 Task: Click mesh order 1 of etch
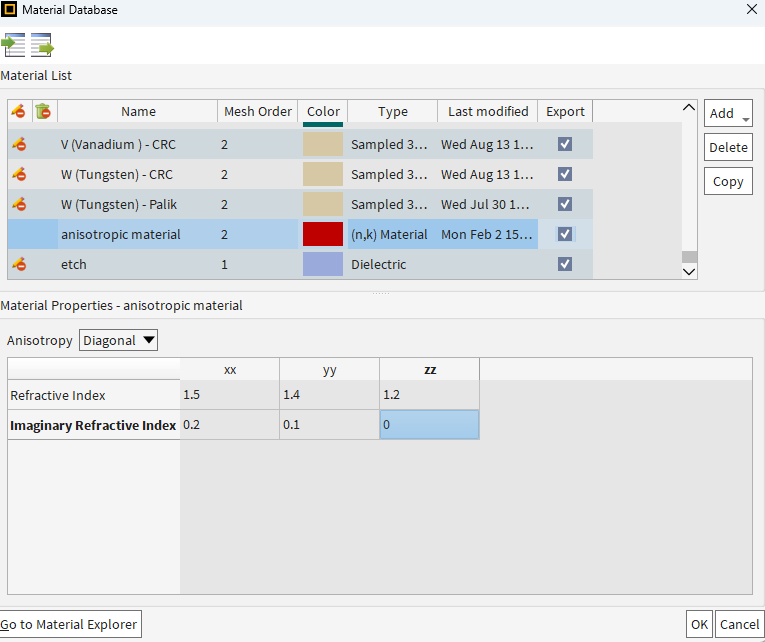click(x=224, y=264)
